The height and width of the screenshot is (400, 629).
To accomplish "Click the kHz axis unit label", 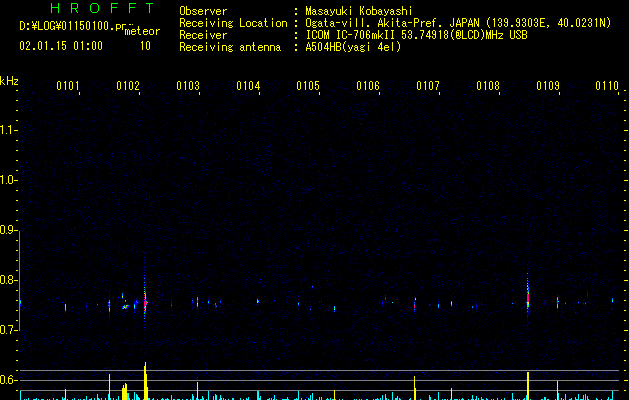I will pos(9,81).
